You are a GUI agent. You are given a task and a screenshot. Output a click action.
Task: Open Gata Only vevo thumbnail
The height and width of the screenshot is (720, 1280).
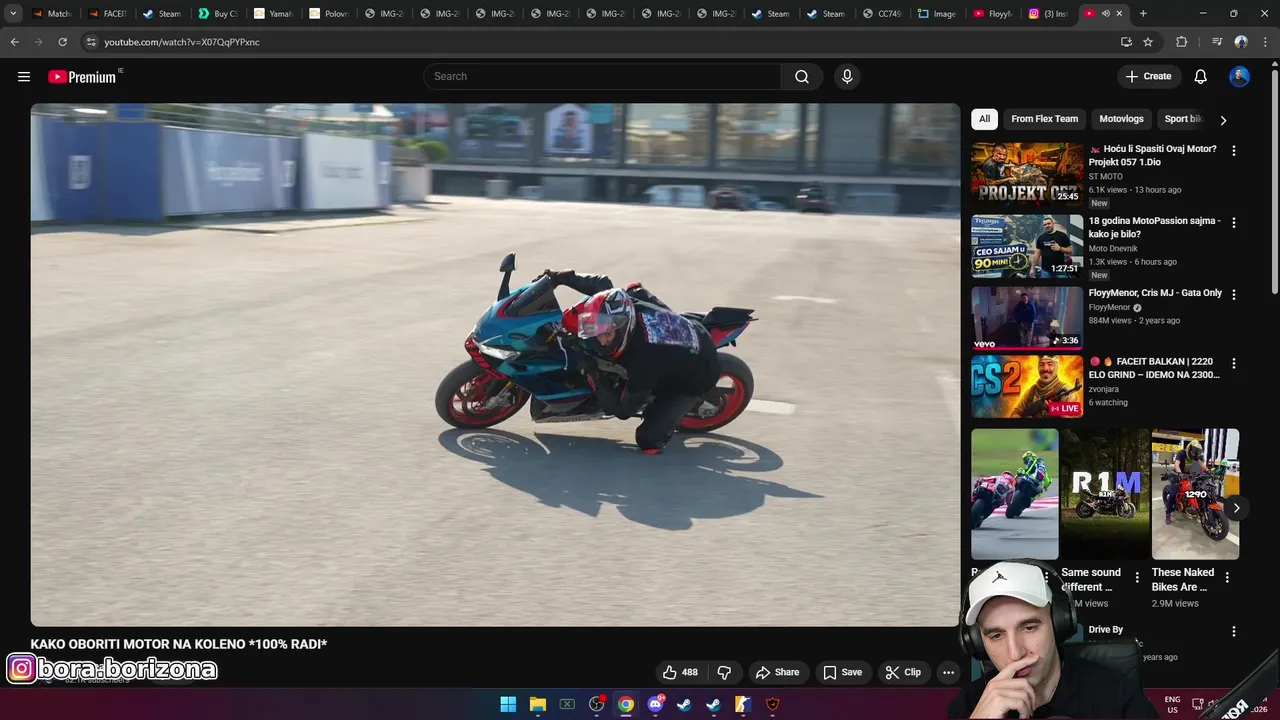tap(1027, 318)
